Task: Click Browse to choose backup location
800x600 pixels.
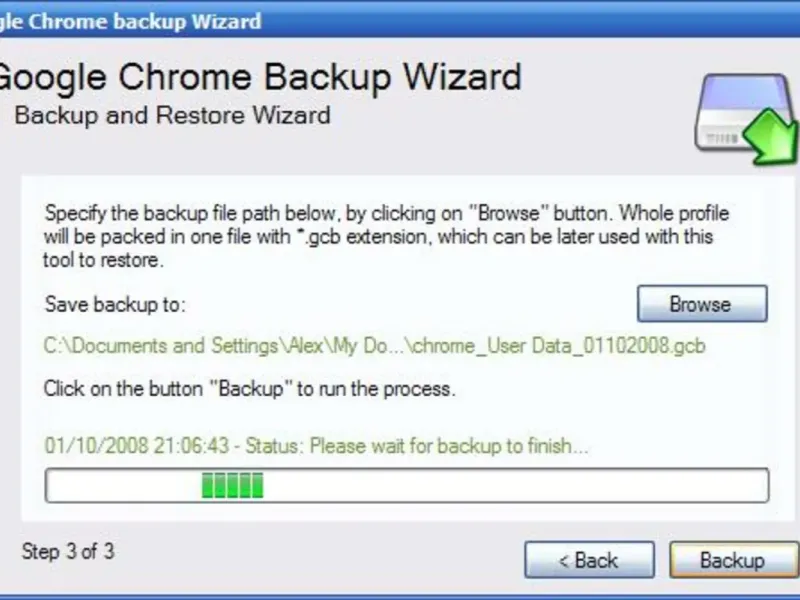Action: pyautogui.click(x=702, y=304)
